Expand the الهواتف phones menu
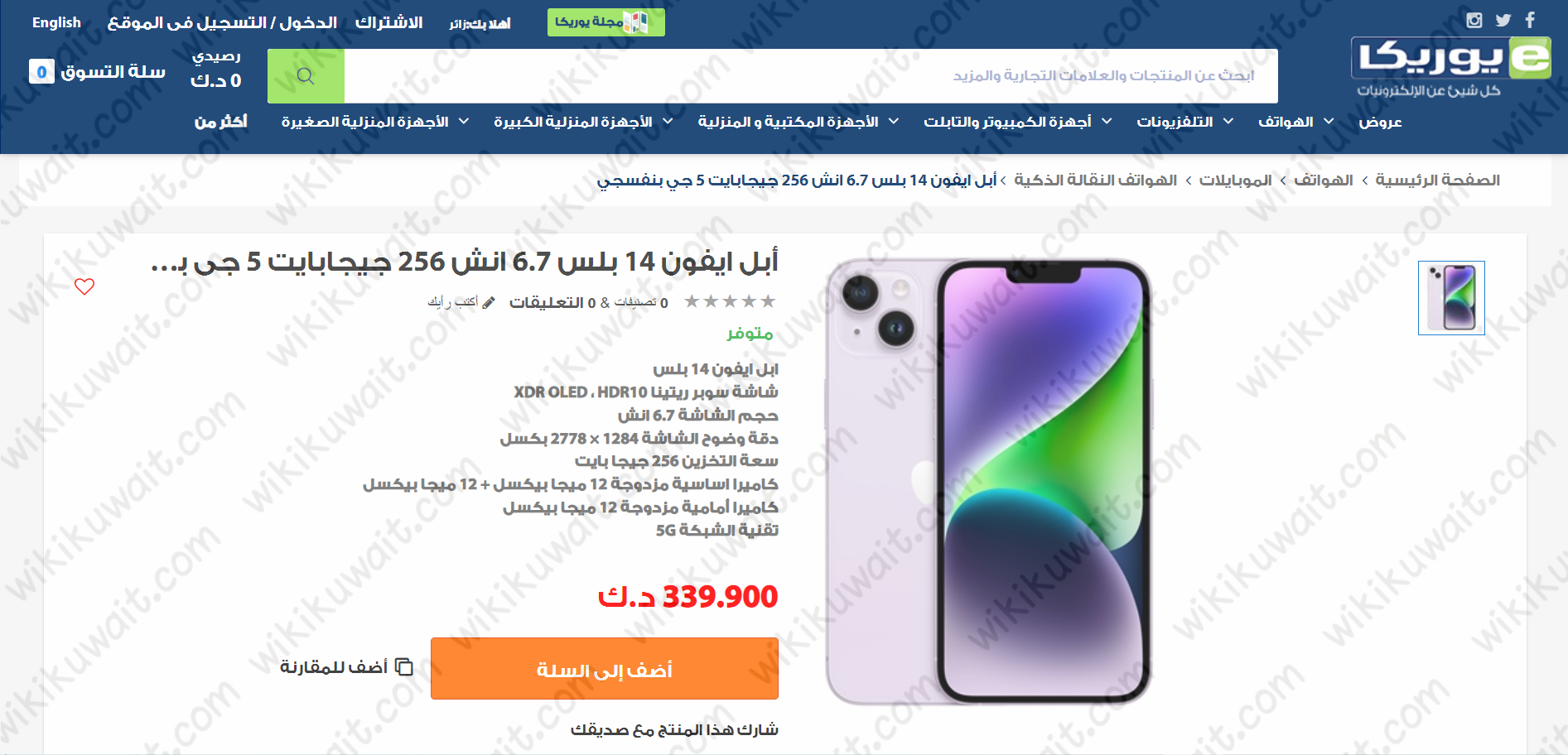The width and height of the screenshot is (1568, 755). click(x=1295, y=122)
